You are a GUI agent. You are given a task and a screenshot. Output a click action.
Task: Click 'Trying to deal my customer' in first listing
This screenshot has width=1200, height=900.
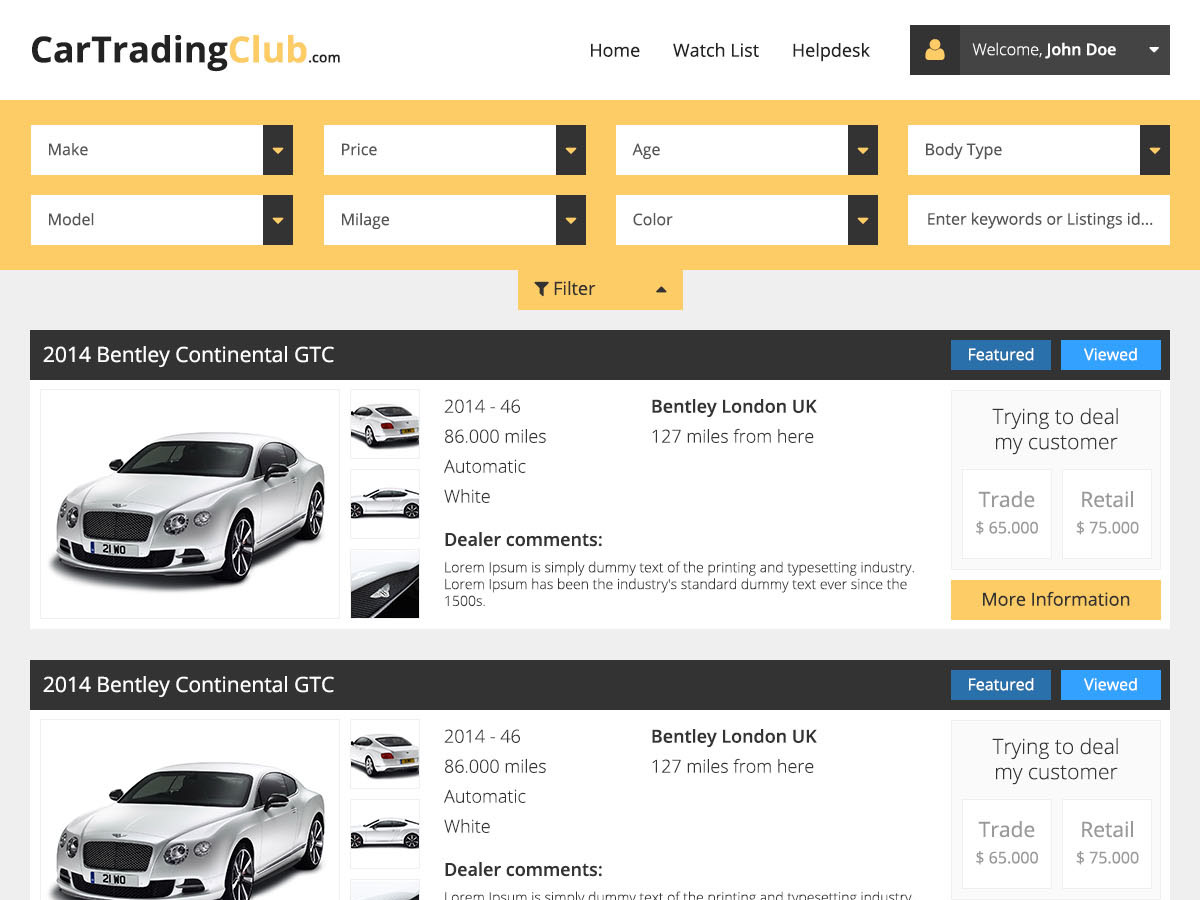pyautogui.click(x=1056, y=430)
